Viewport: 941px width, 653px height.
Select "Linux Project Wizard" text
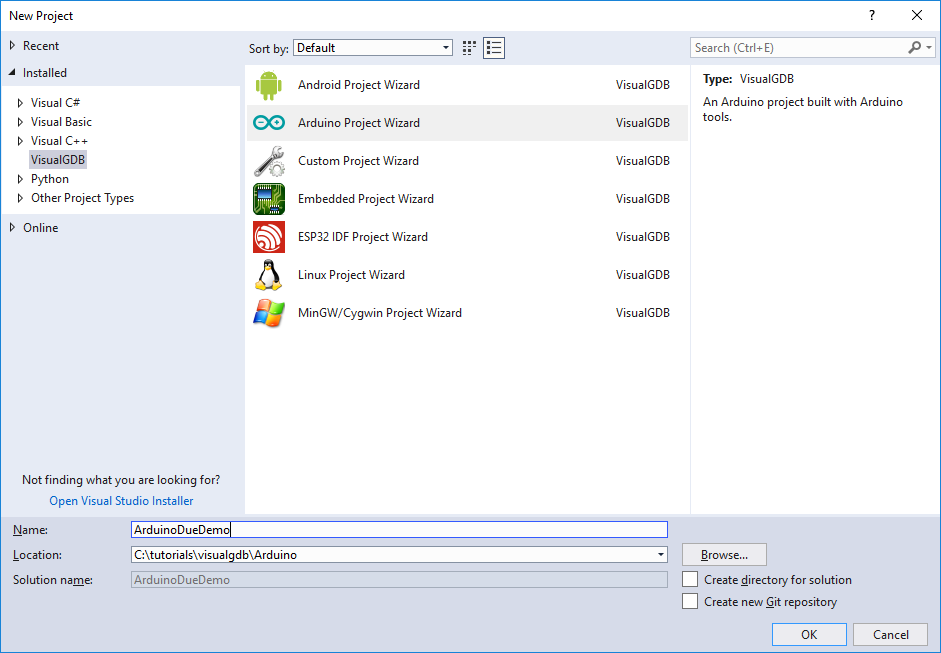pos(351,274)
